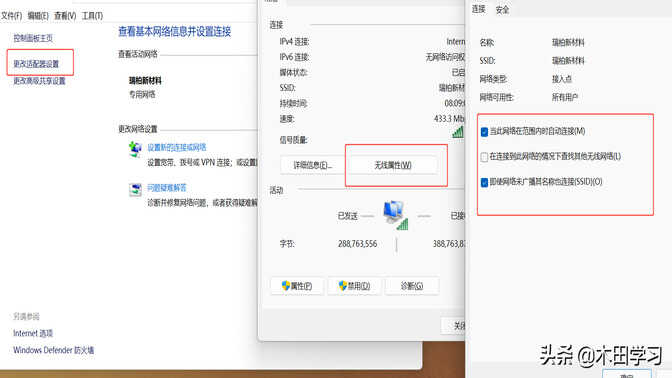
Task: Open Windows Defender 防火墙 link
Action: pyautogui.click(x=54, y=350)
